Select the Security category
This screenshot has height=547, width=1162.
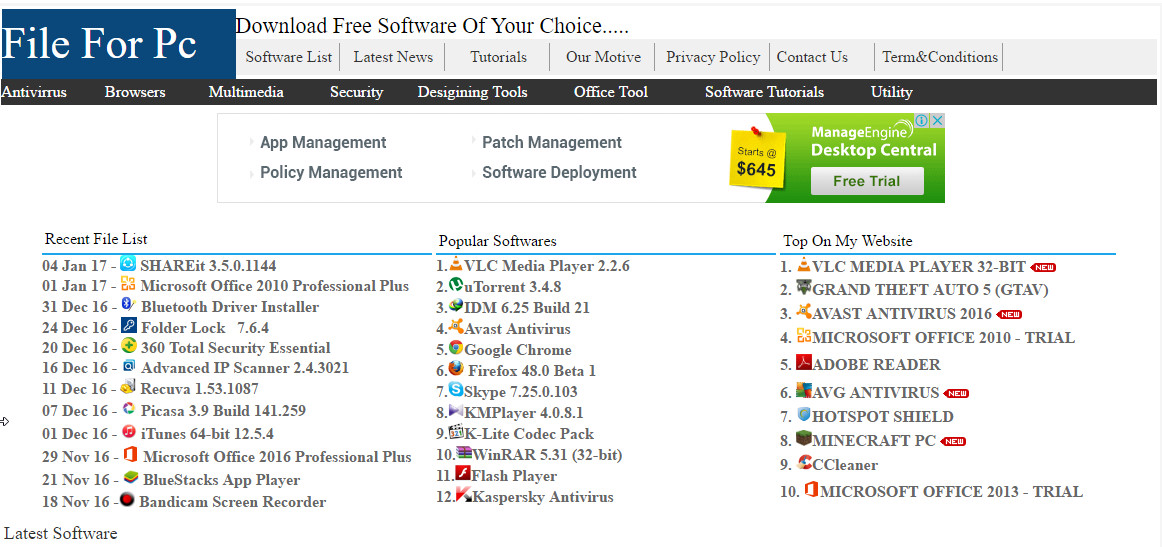coord(356,92)
